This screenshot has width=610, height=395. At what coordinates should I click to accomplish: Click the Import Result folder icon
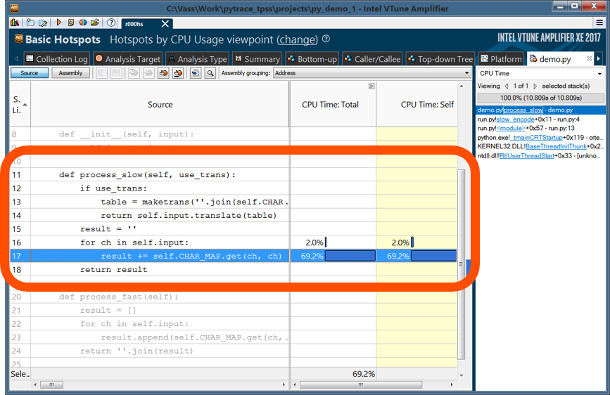pos(95,23)
